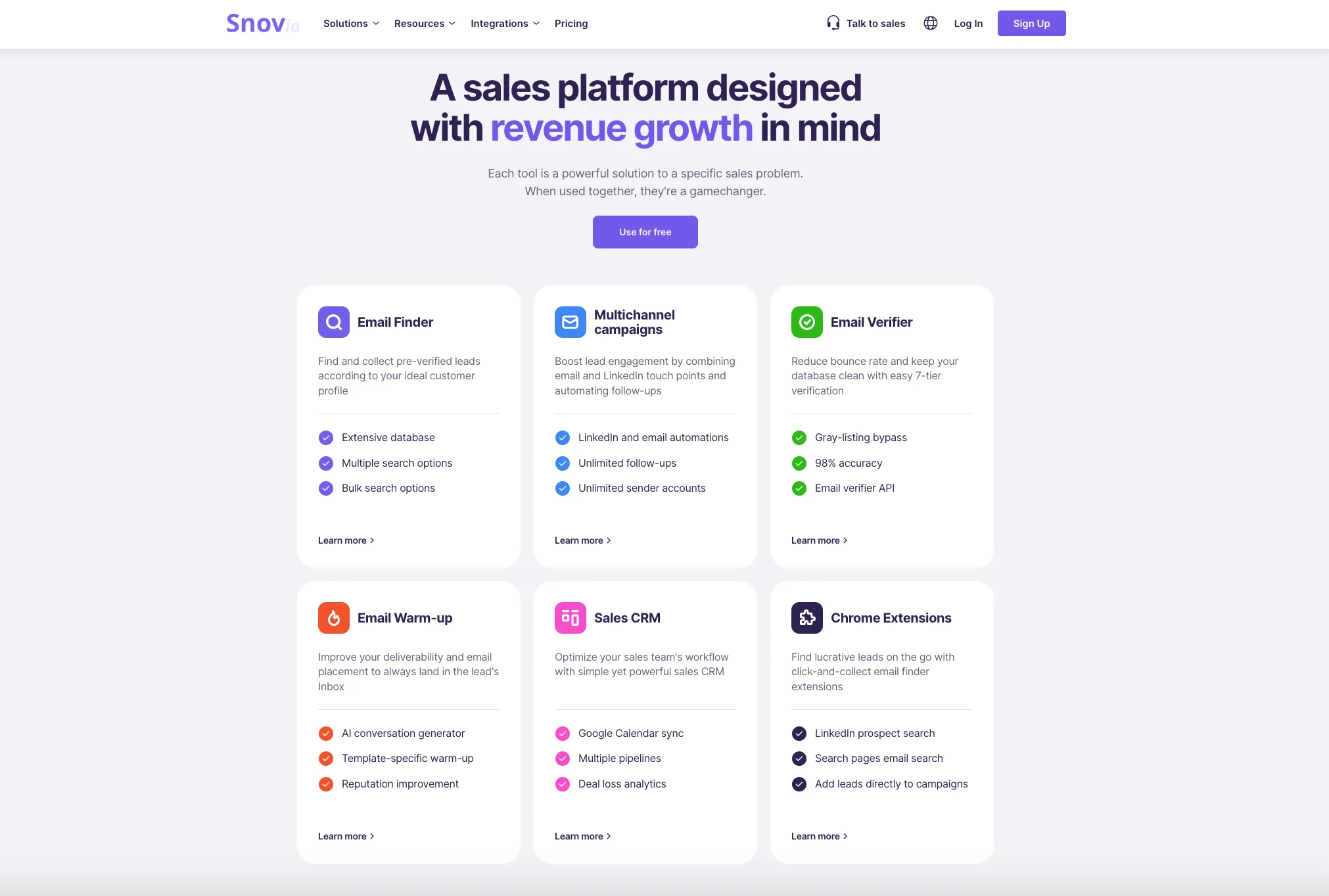Click the Multiple pipelines pink check mark
Viewport: 1329px width, 896px height.
pos(563,759)
